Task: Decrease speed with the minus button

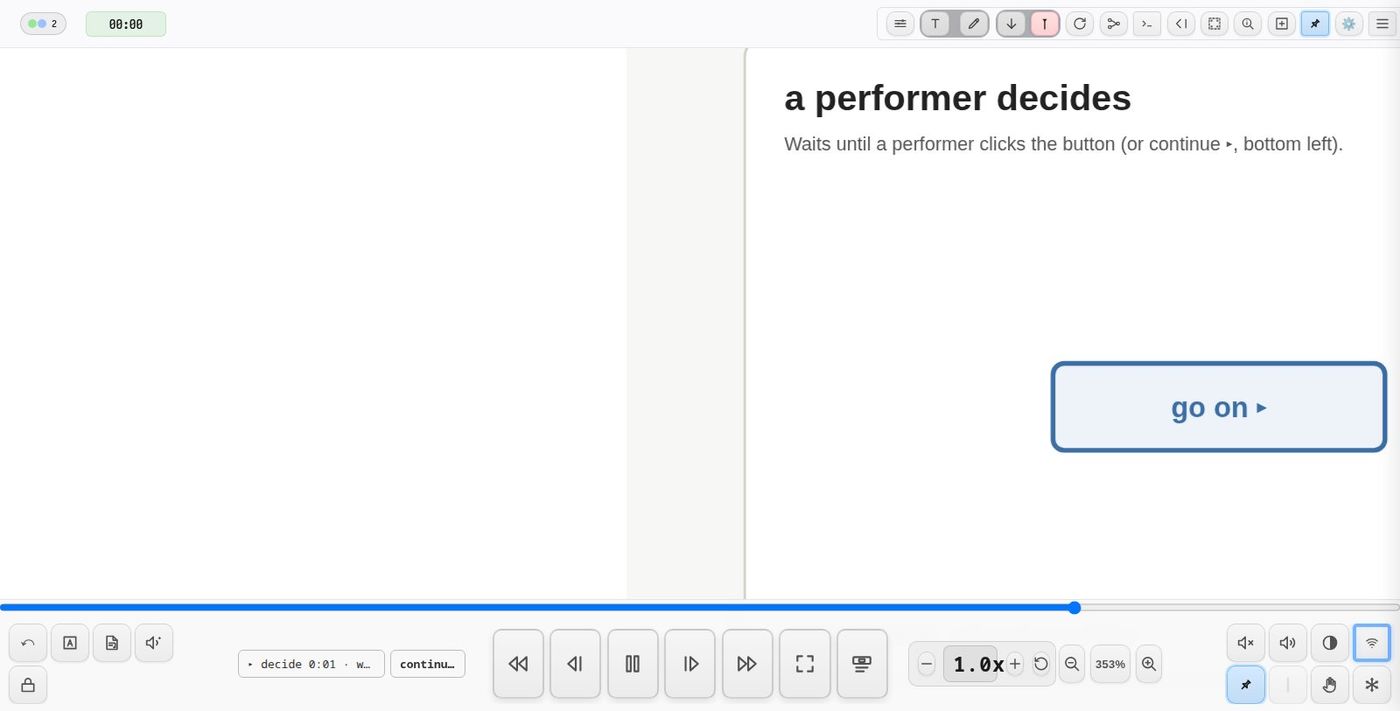Action: tap(927, 664)
